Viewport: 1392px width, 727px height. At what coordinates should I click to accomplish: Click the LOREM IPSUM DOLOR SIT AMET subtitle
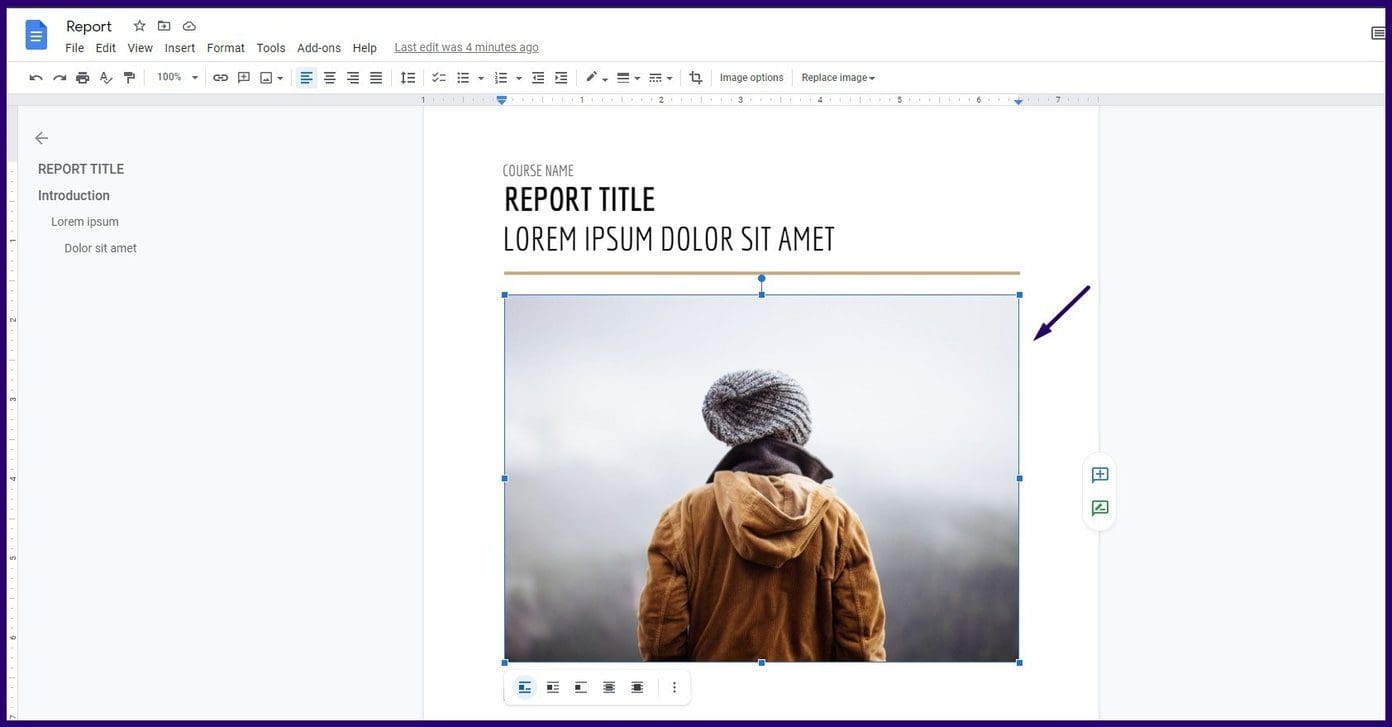click(x=668, y=239)
